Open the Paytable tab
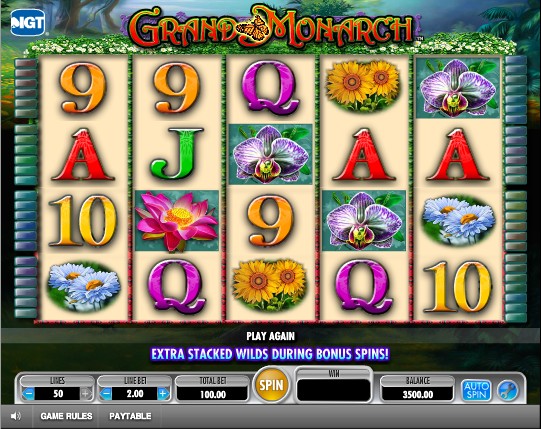Image resolution: width=541 pixels, height=429 pixels. click(x=130, y=416)
